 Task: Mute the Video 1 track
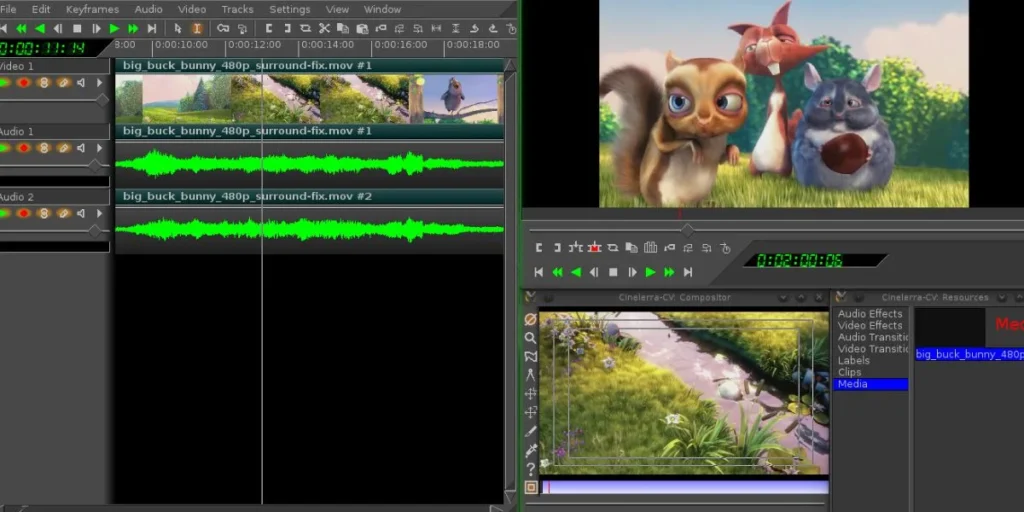(81, 83)
